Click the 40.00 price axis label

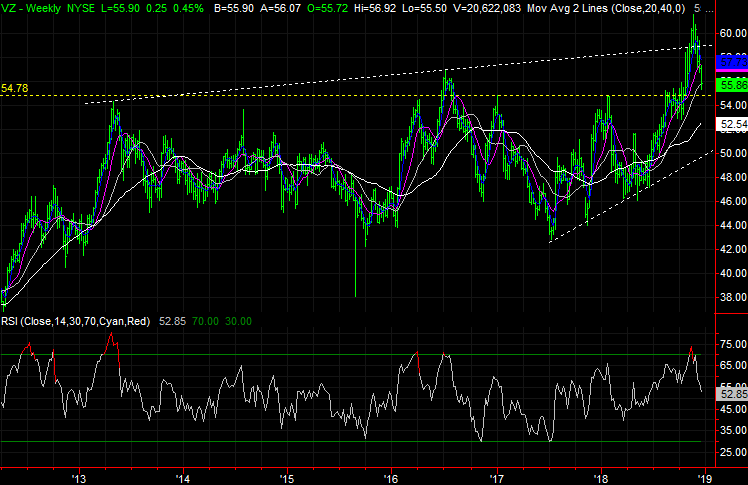click(x=733, y=273)
